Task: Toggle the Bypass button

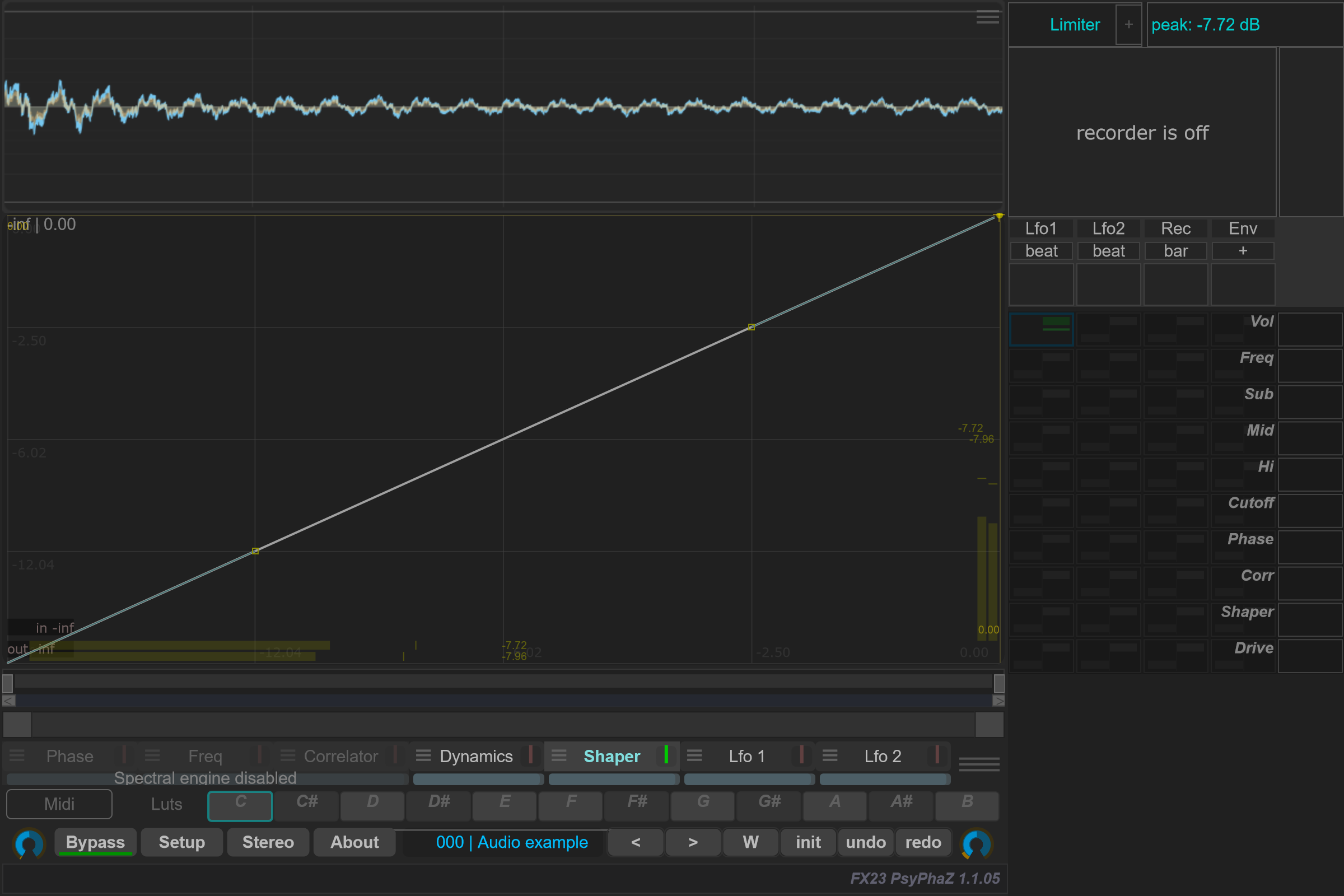Action: pyautogui.click(x=95, y=842)
